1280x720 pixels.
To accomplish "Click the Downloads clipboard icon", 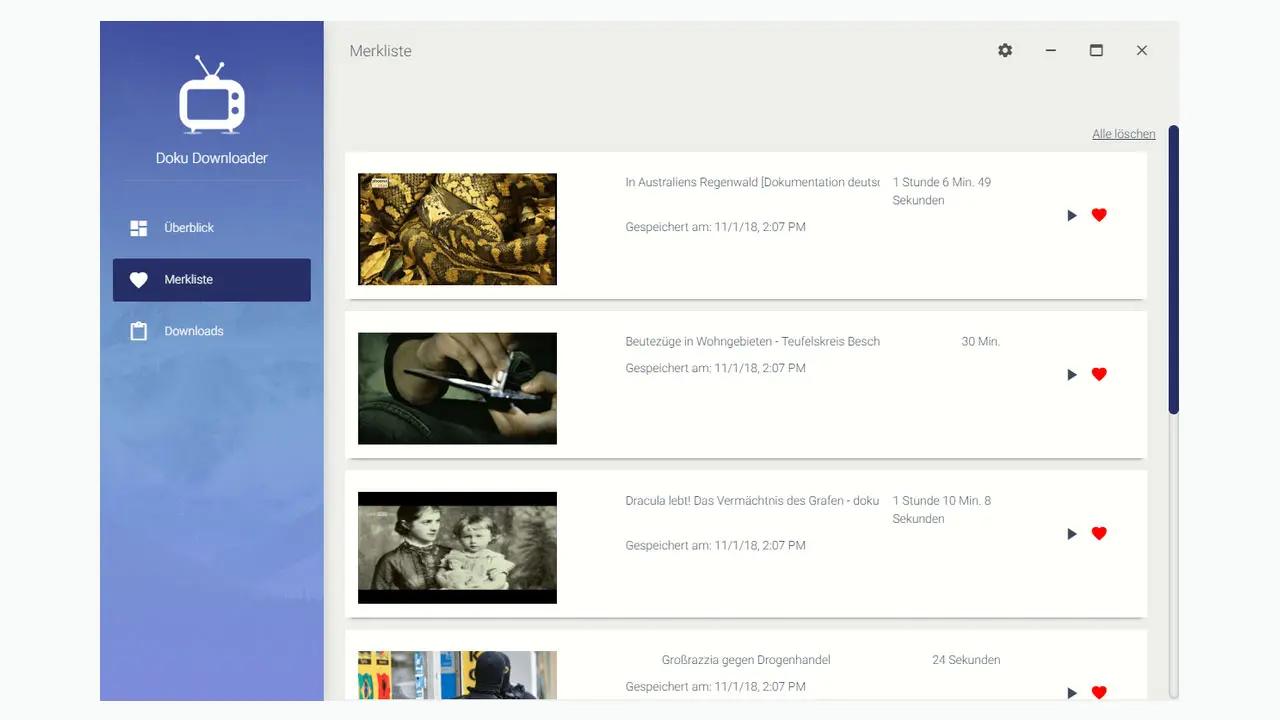I will tap(139, 331).
